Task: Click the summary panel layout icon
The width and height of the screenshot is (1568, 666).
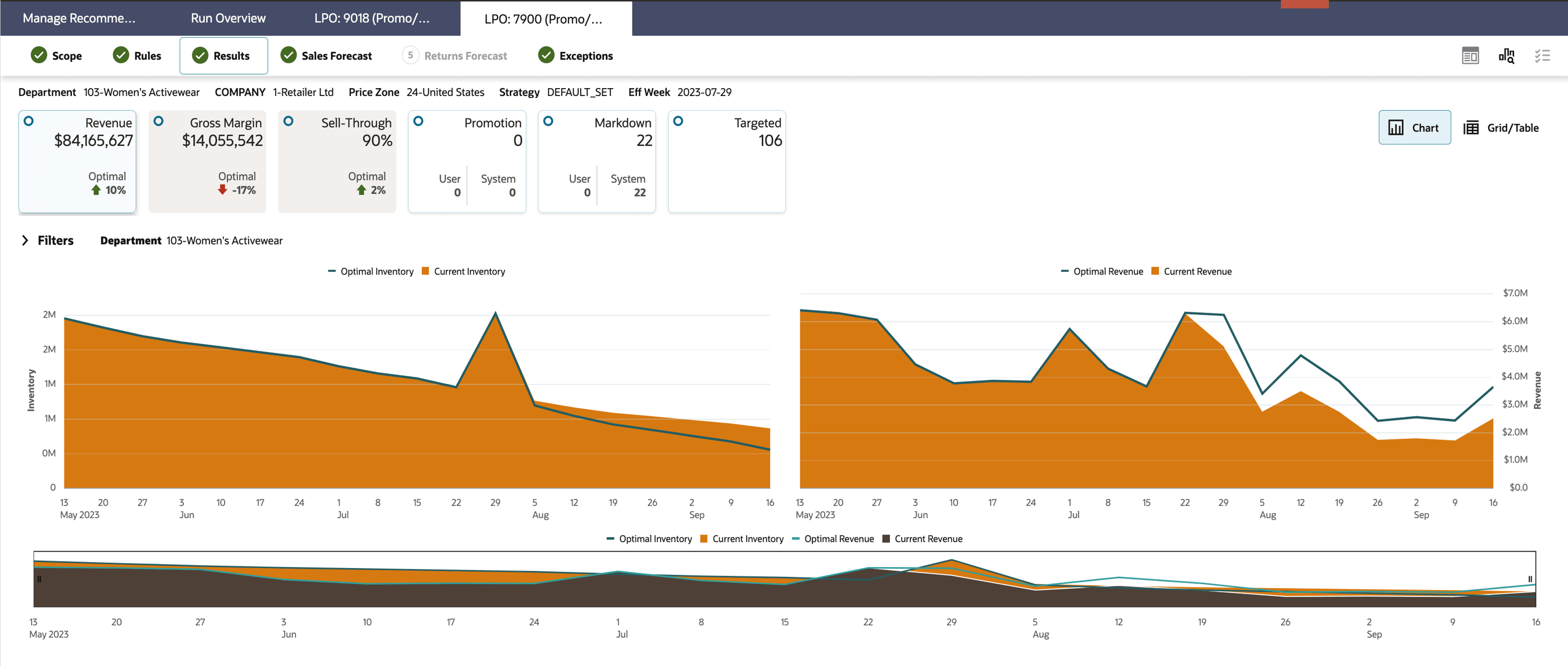Action: click(1470, 56)
